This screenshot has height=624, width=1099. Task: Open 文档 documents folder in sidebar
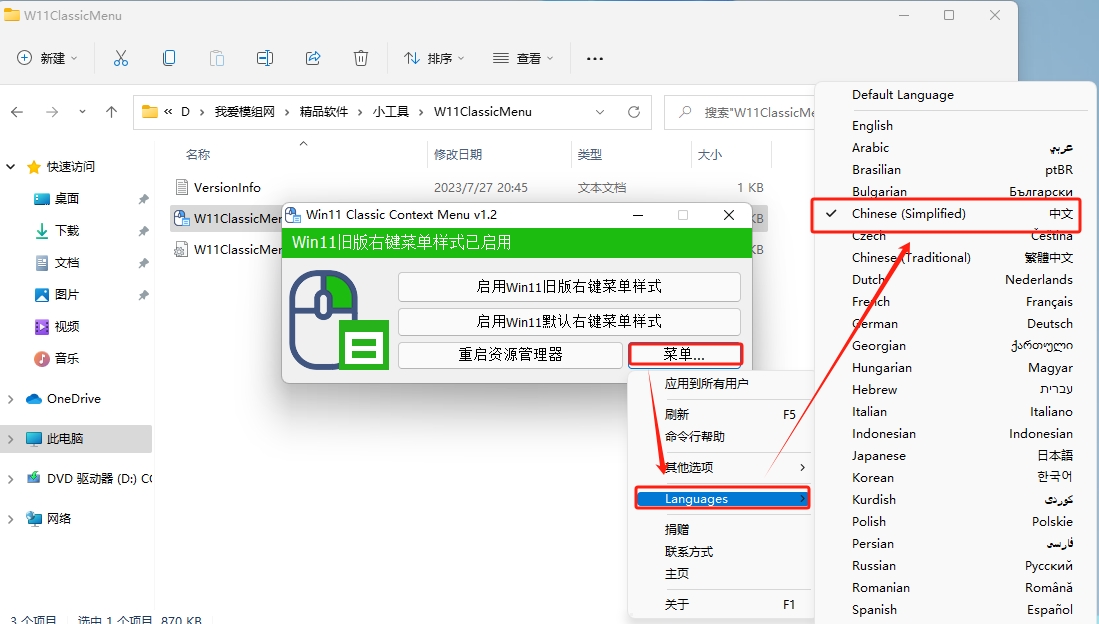point(67,263)
